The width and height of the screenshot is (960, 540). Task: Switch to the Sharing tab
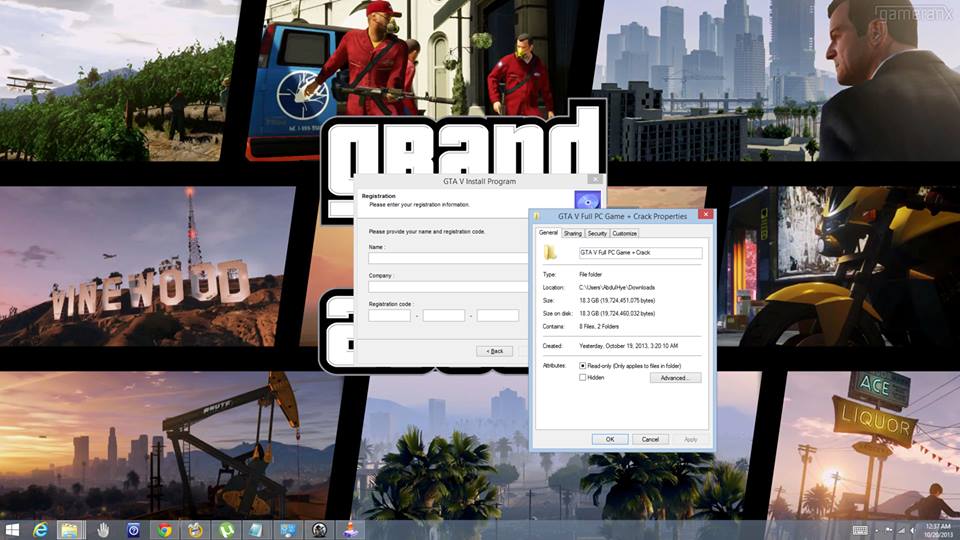(572, 233)
